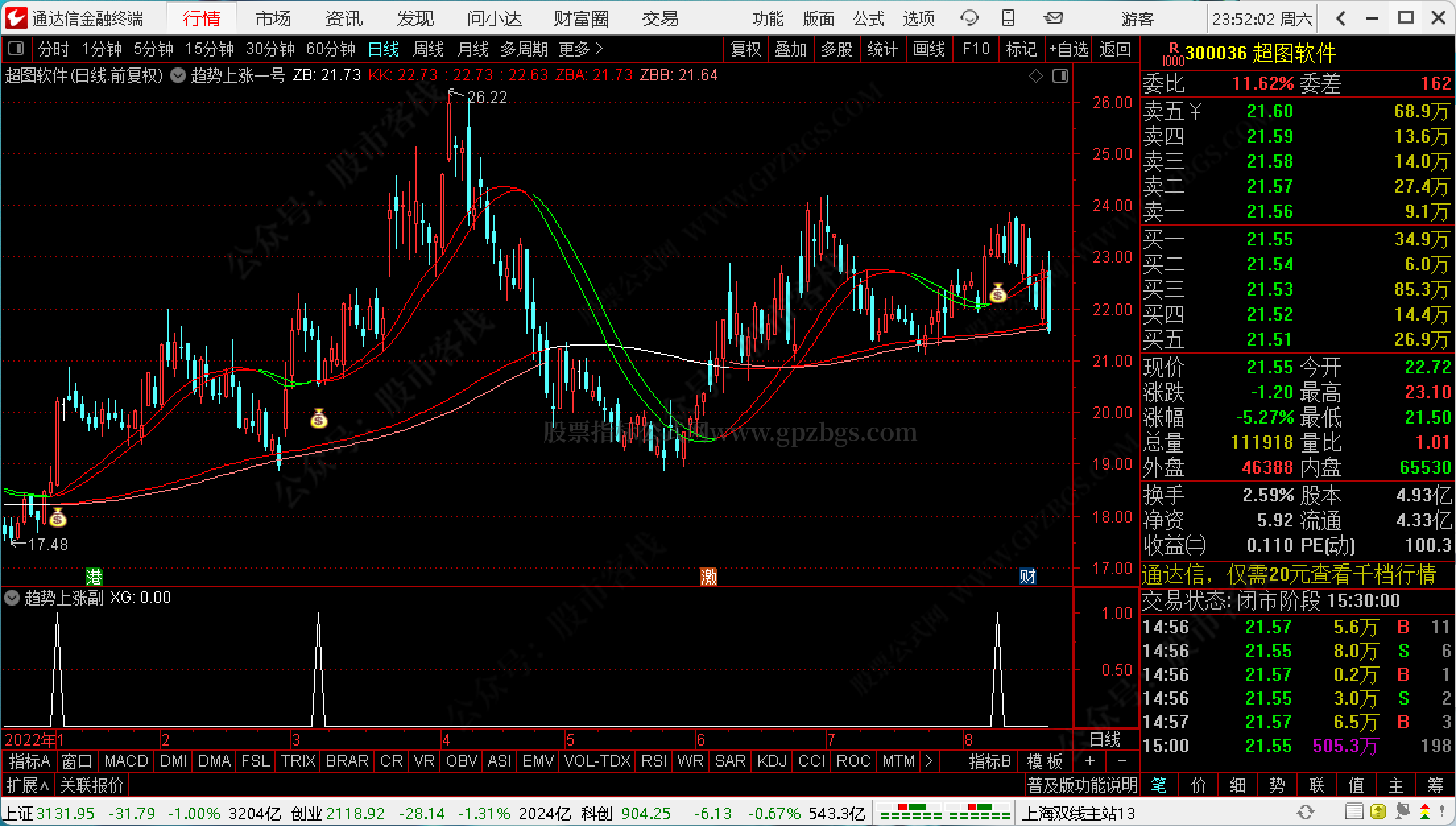Select the 日线 daily period
Viewport: 1456px width, 826px height.
click(x=383, y=49)
